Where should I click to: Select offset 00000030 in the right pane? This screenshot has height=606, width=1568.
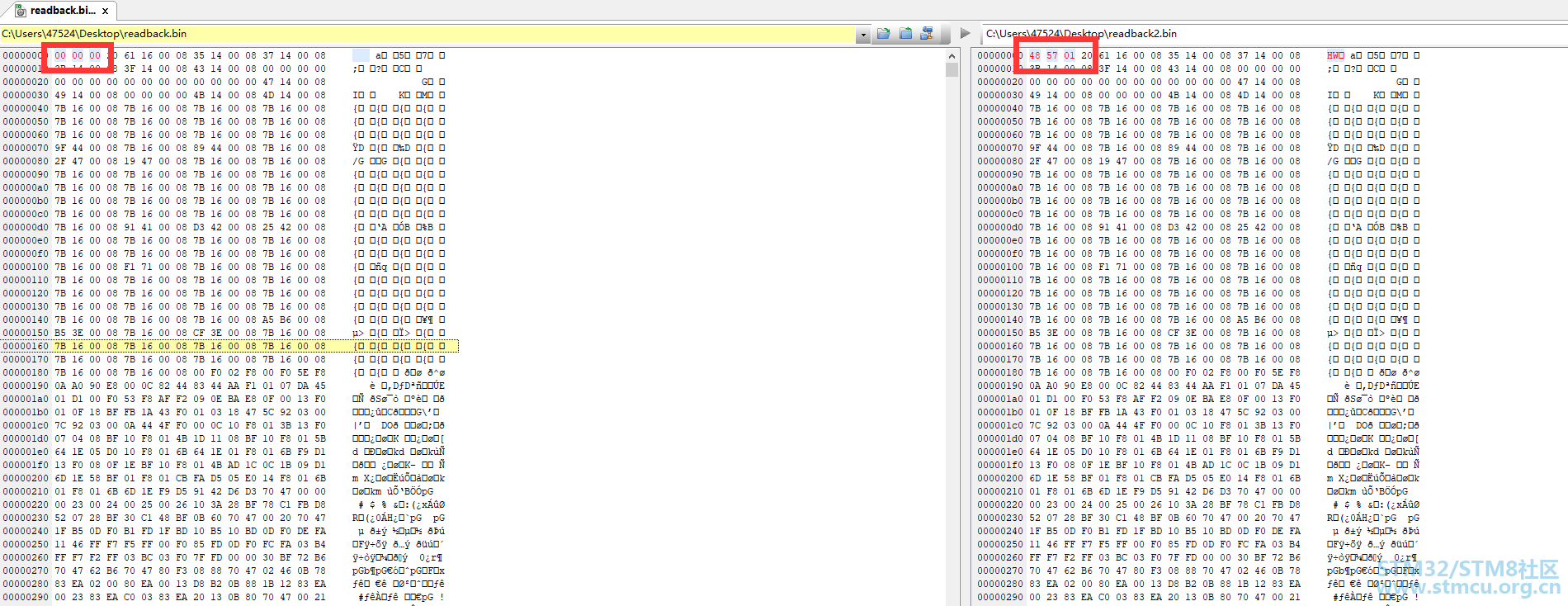[1000, 95]
